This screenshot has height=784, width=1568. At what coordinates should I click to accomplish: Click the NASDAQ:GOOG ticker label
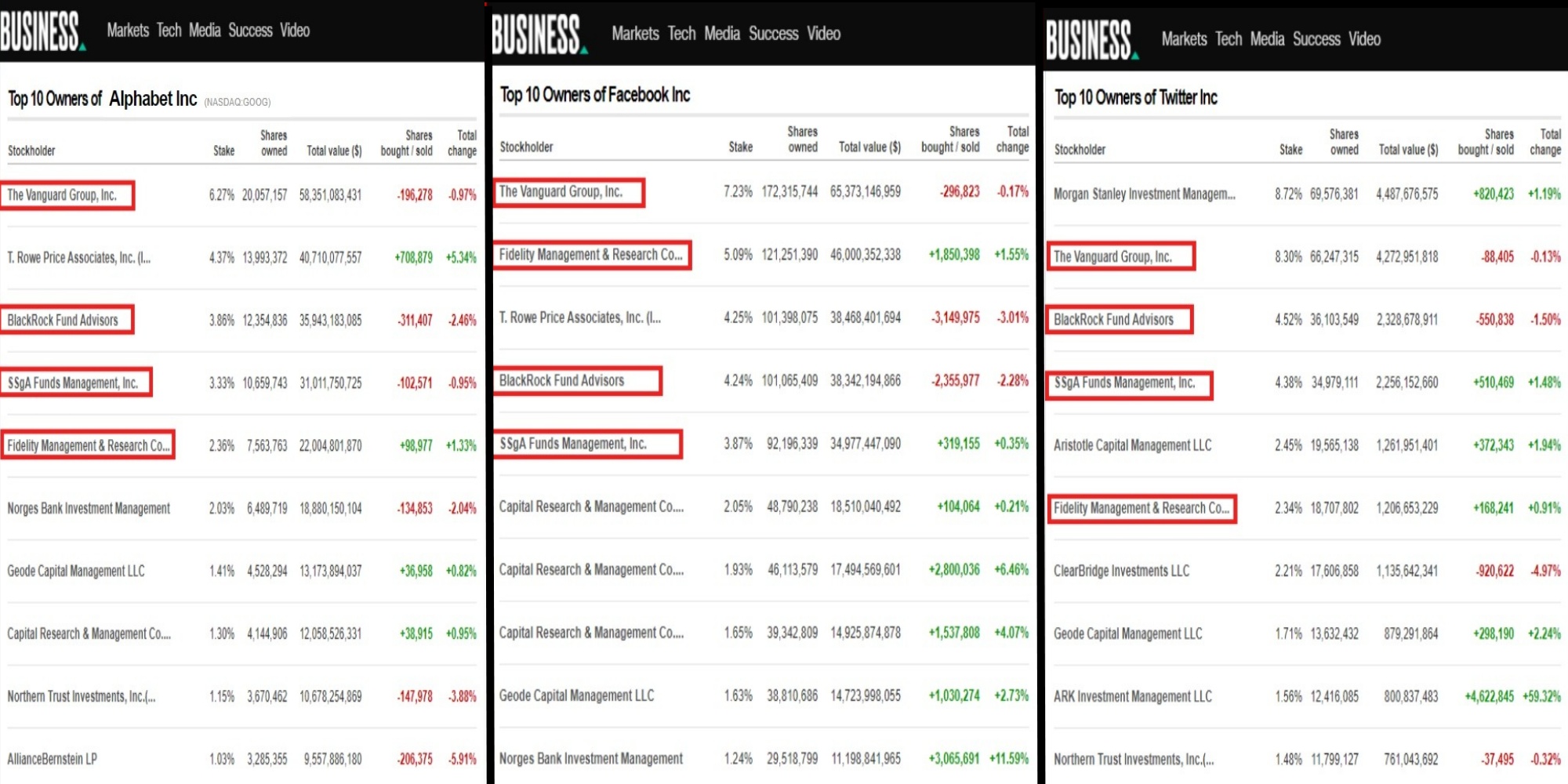[238, 103]
